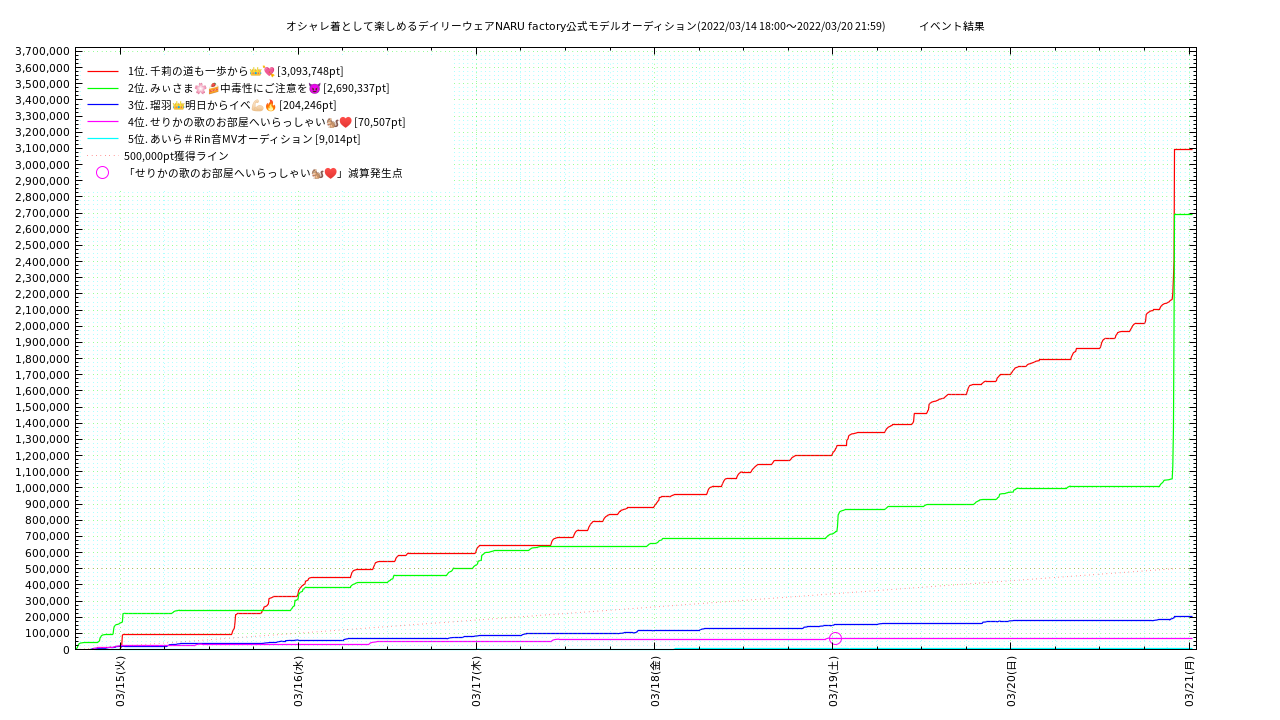Click the 3,700,000 y-axis label

point(43,52)
